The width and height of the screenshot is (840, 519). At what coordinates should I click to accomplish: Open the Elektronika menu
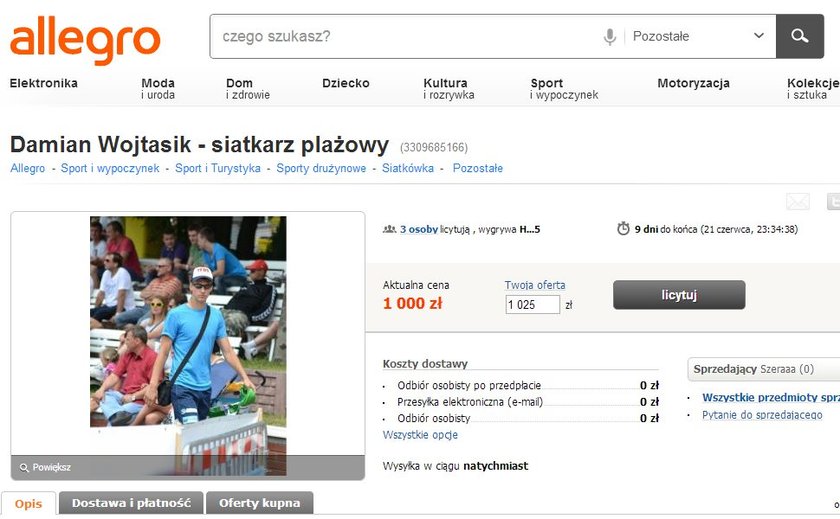pos(43,83)
